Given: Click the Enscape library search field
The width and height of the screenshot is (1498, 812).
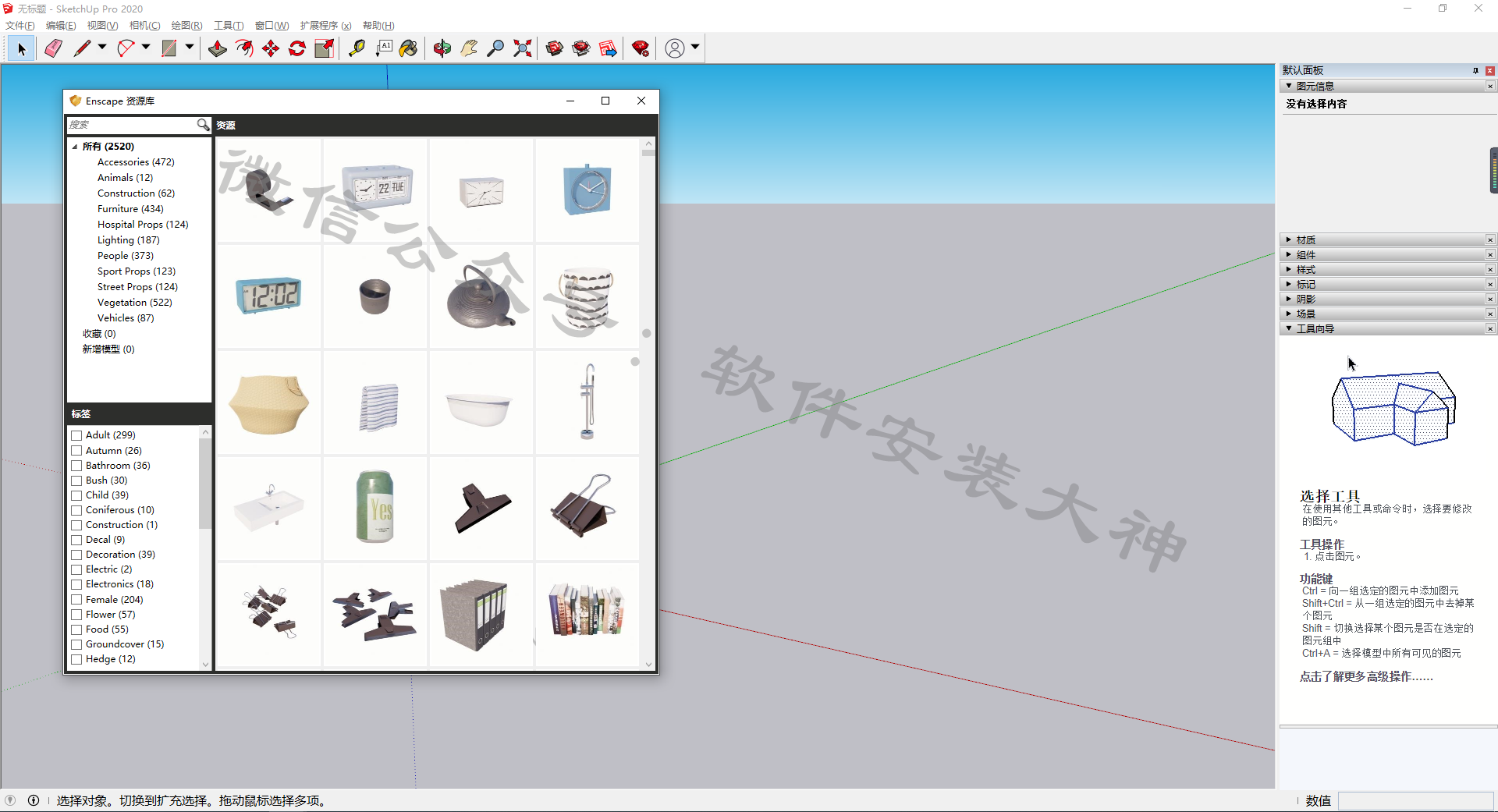Looking at the screenshot, I should tap(131, 125).
